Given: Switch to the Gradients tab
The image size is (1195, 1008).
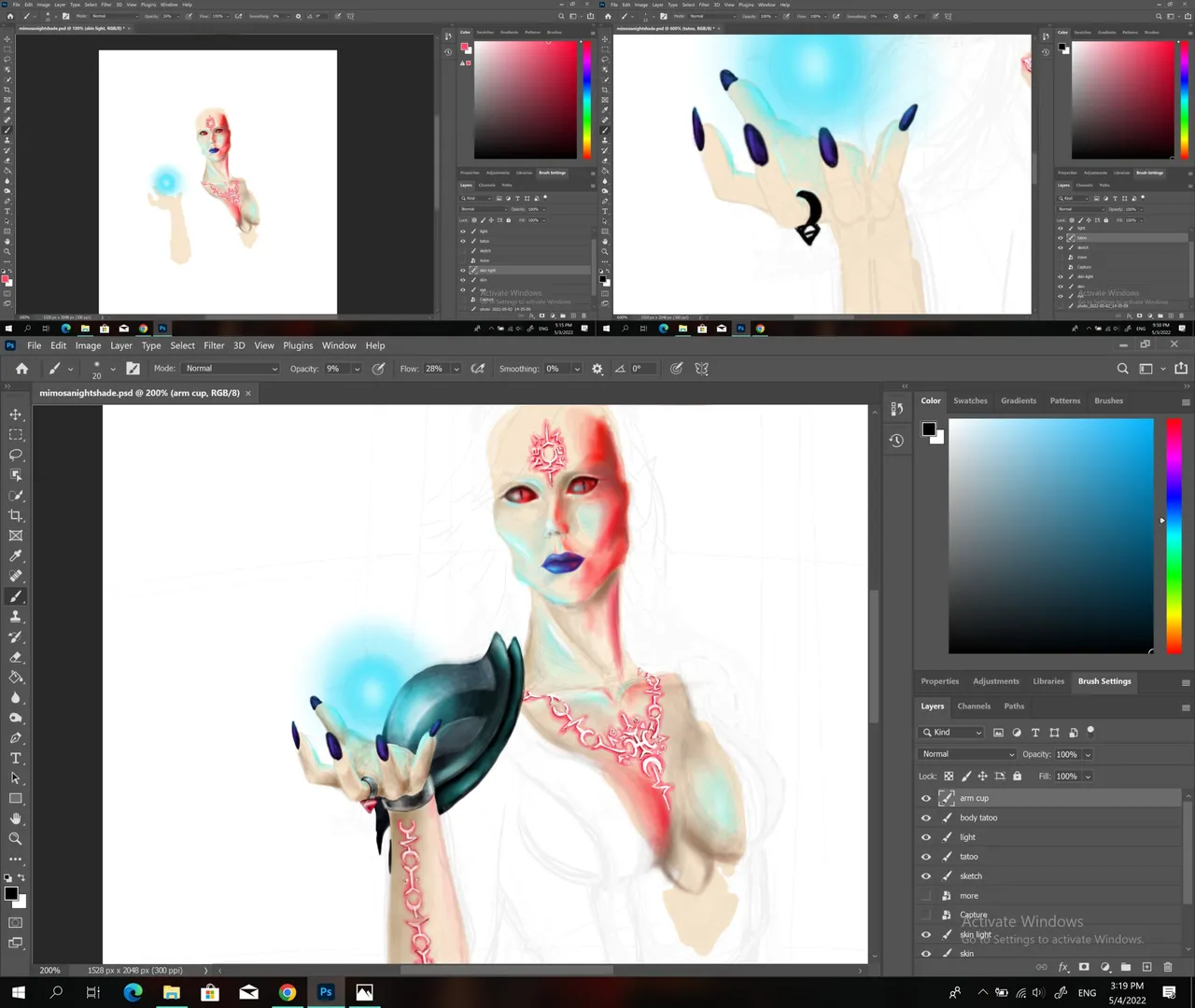Looking at the screenshot, I should coord(1019,400).
